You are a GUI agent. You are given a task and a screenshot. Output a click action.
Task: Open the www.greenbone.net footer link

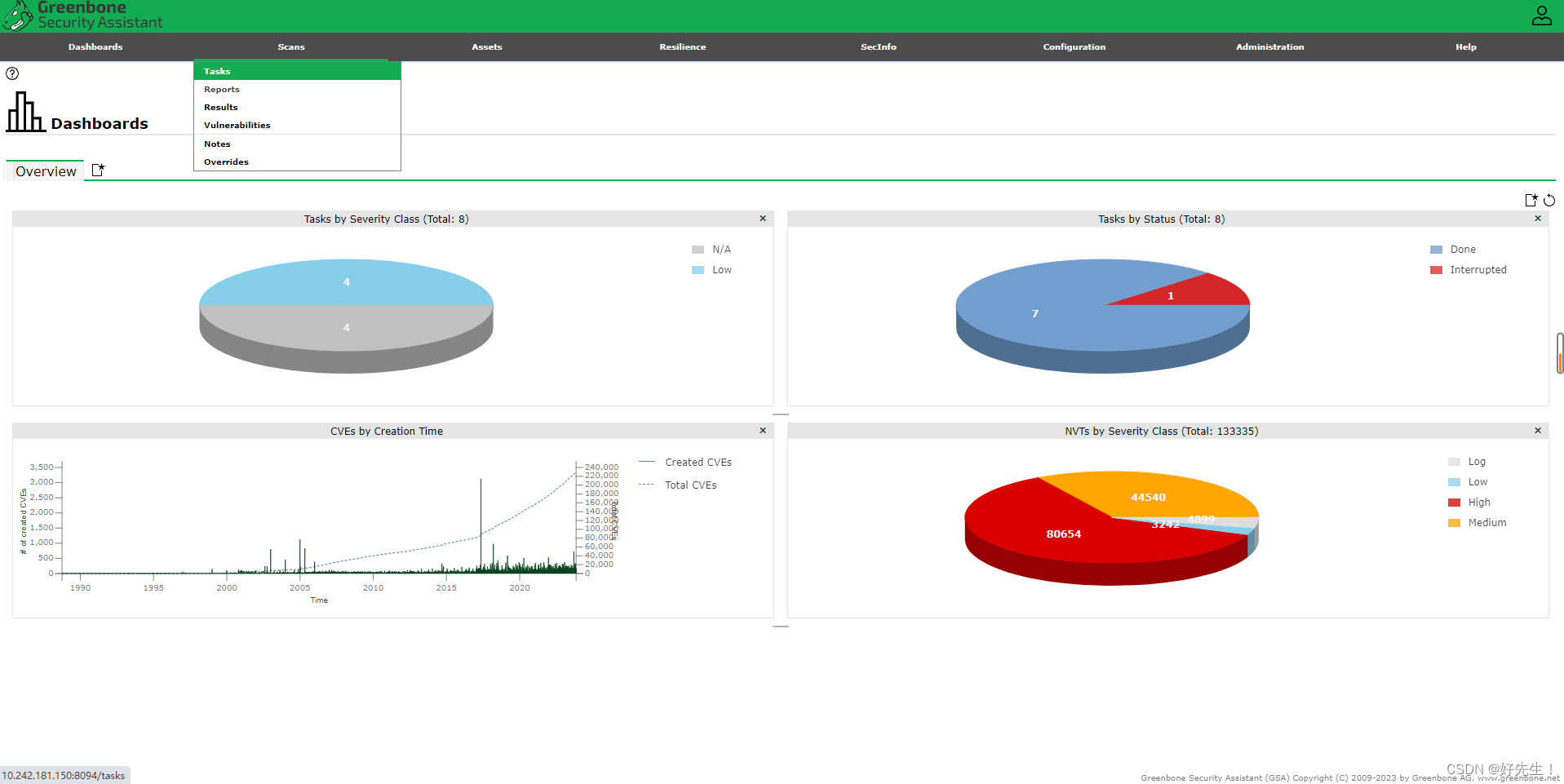pos(1518,778)
